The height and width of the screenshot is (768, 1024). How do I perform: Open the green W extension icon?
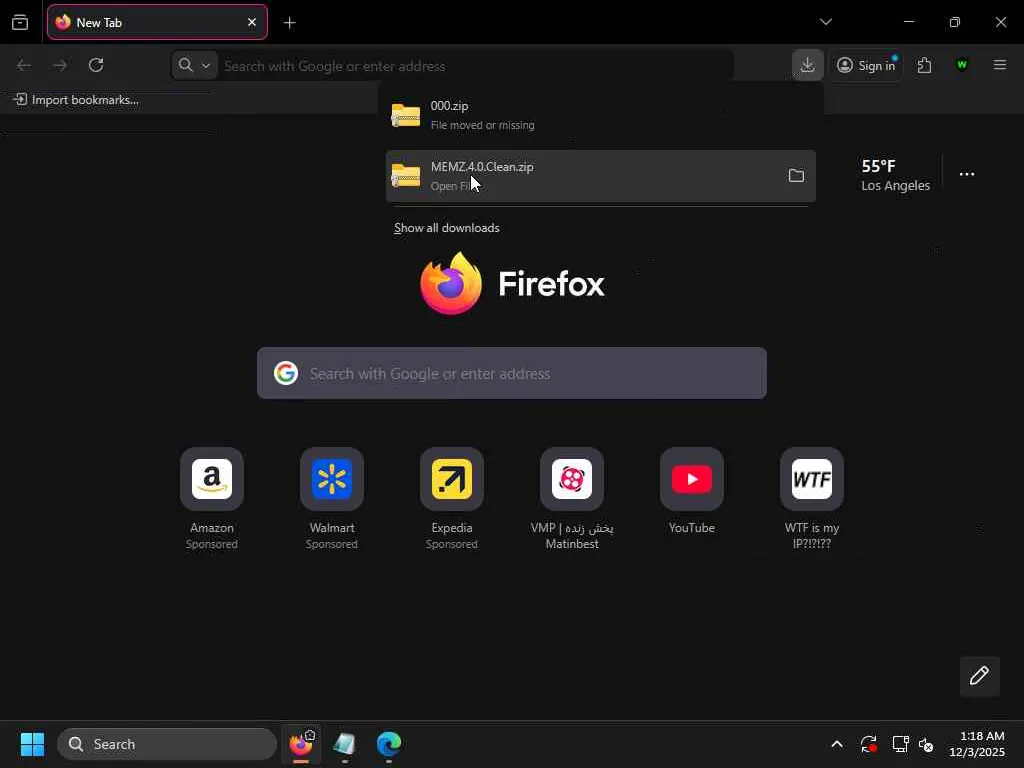click(961, 65)
